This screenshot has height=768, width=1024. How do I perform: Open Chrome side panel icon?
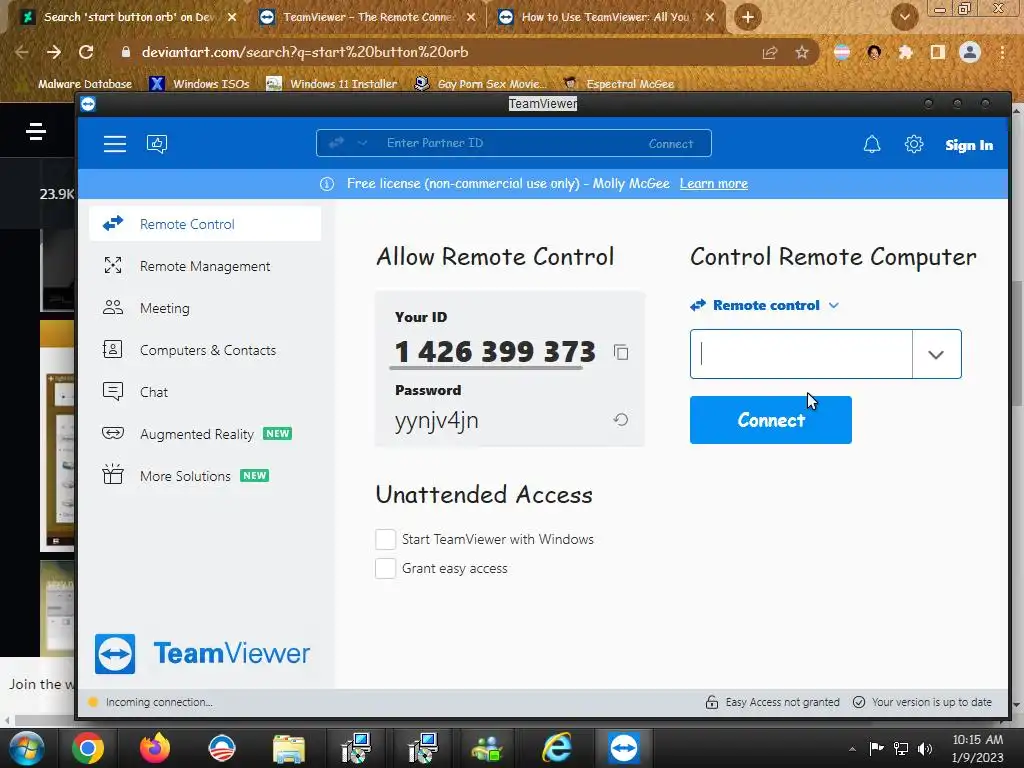(938, 52)
